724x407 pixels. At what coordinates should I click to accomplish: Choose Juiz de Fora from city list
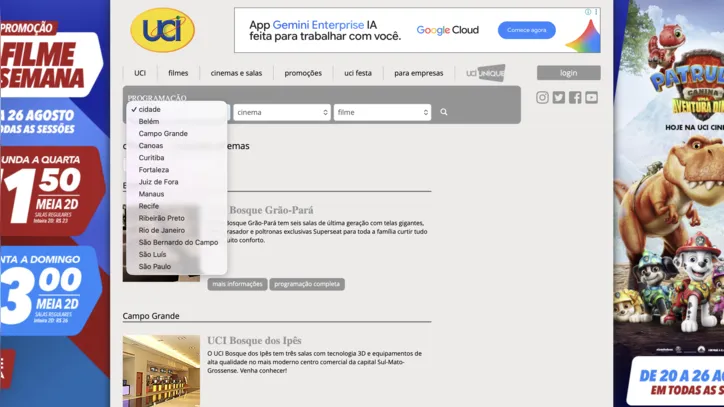coord(177,182)
